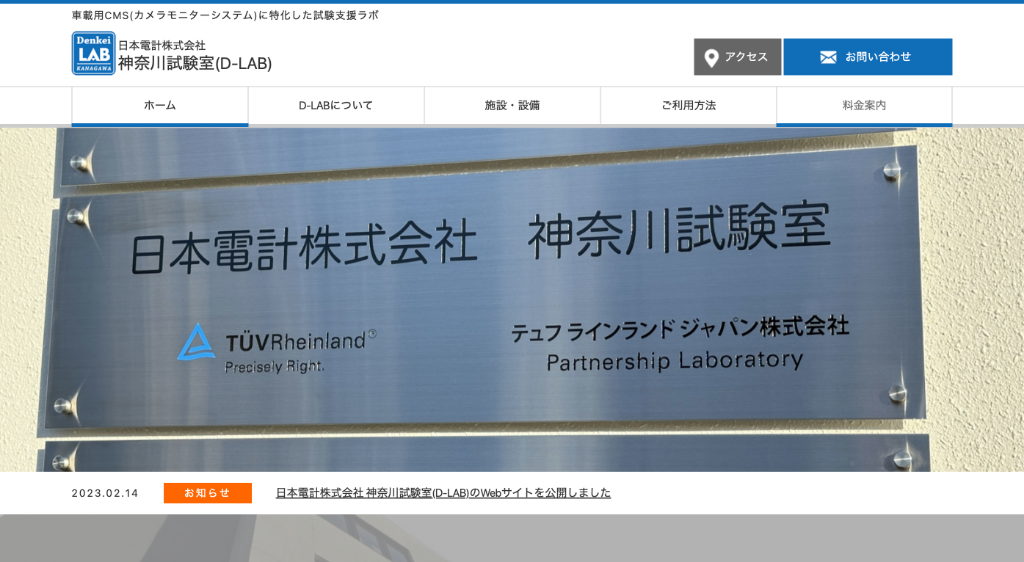Switch to the 料金案内 pricing tab
Image resolution: width=1024 pixels, height=562 pixels.
(x=864, y=105)
